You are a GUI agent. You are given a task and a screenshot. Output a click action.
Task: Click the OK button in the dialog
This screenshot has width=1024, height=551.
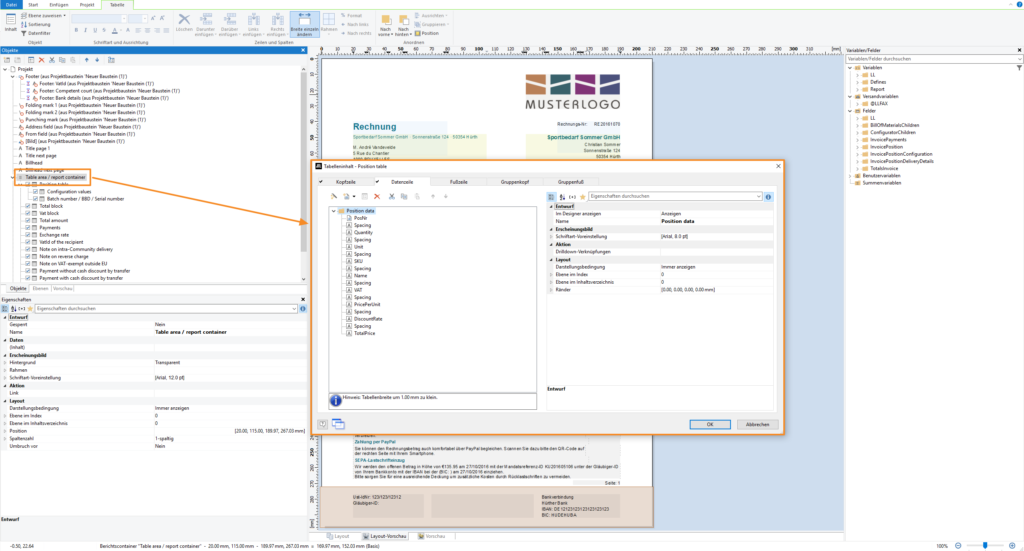[x=708, y=424]
